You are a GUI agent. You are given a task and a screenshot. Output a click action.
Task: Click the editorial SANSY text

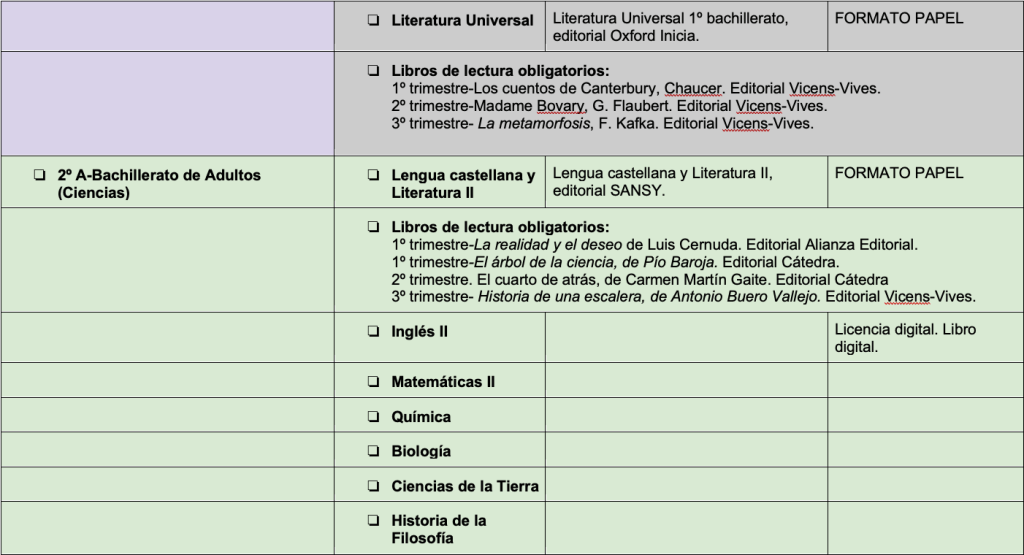pos(608,191)
